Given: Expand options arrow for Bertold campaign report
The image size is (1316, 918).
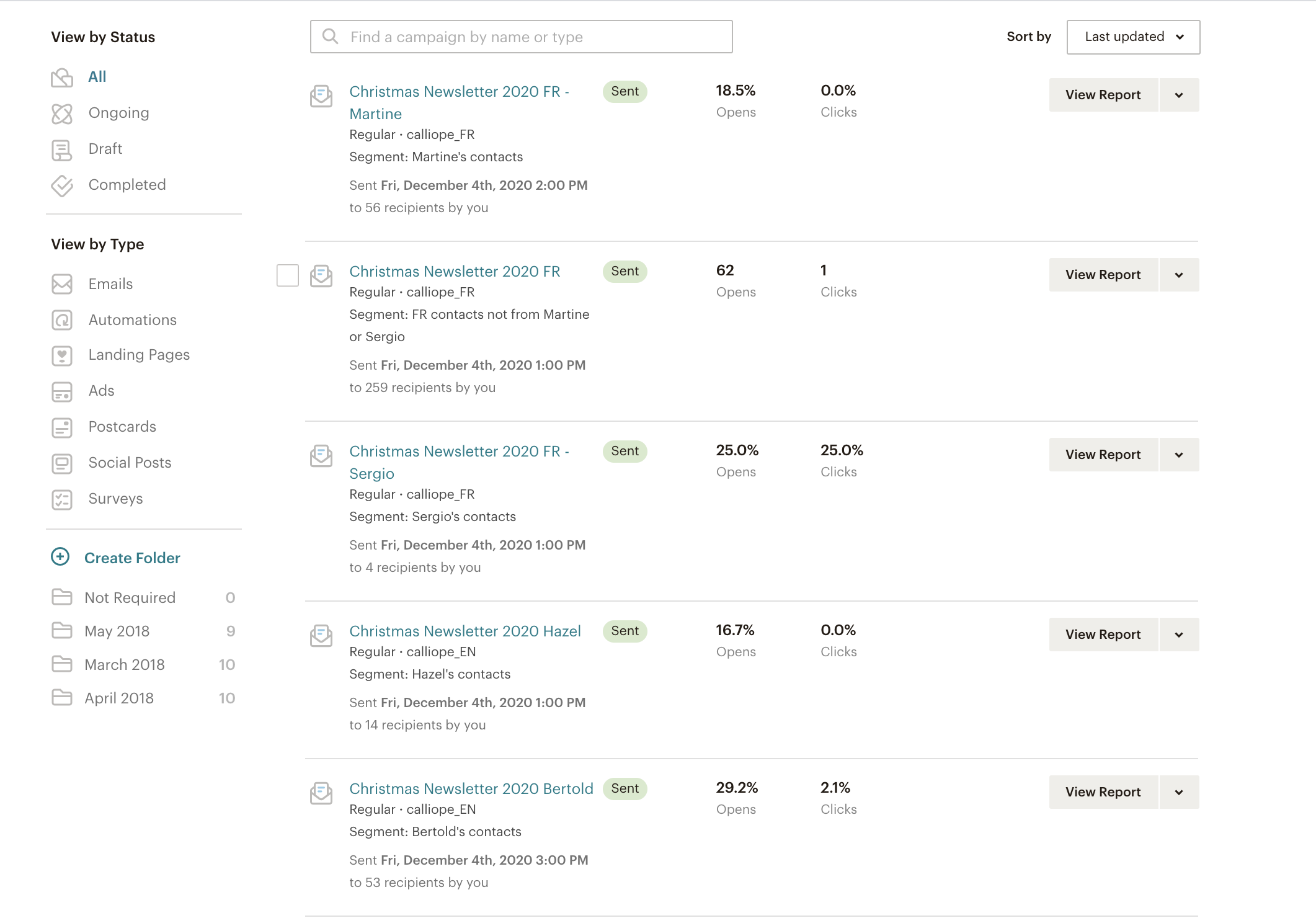Looking at the screenshot, I should click(1179, 792).
